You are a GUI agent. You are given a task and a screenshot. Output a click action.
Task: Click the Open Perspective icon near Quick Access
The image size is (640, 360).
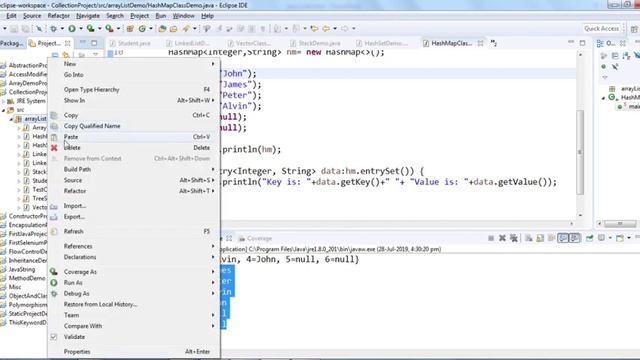point(634,29)
